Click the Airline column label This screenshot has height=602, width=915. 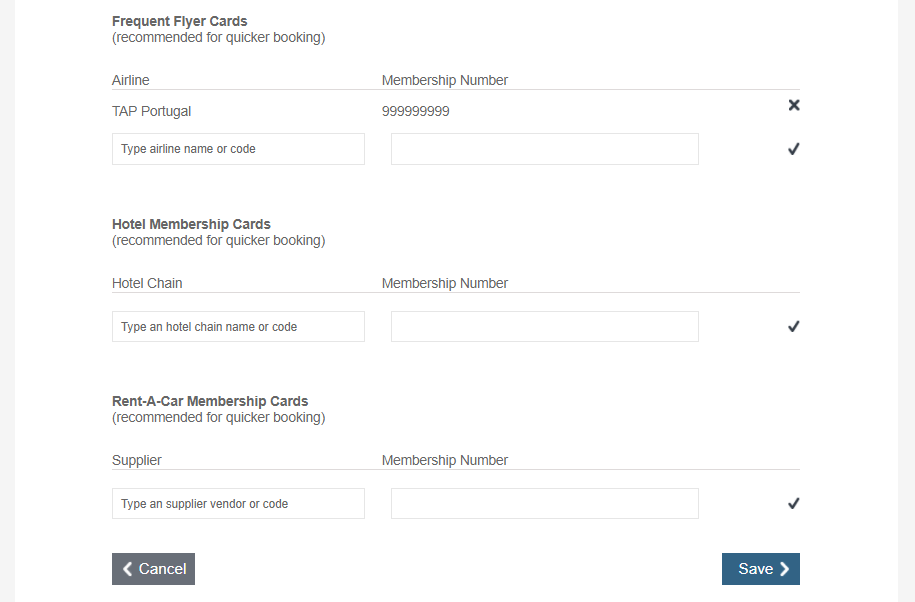coord(131,80)
